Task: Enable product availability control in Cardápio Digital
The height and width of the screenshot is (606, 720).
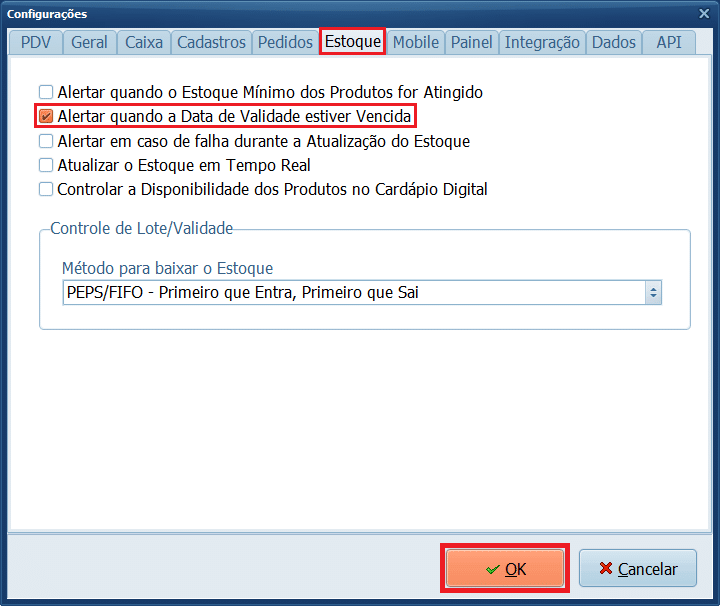Action: [46, 189]
